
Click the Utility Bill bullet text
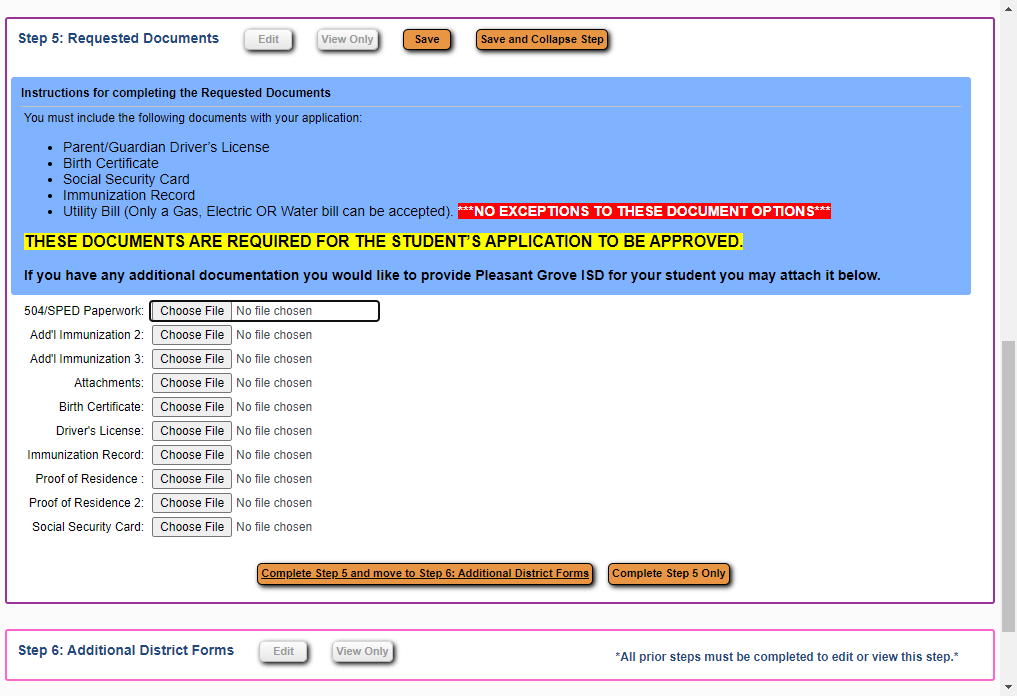click(257, 211)
